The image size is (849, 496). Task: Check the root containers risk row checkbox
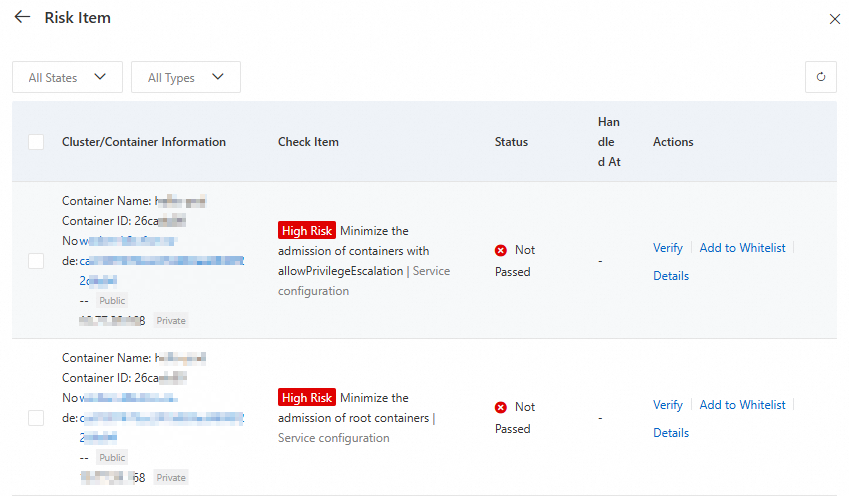36,418
